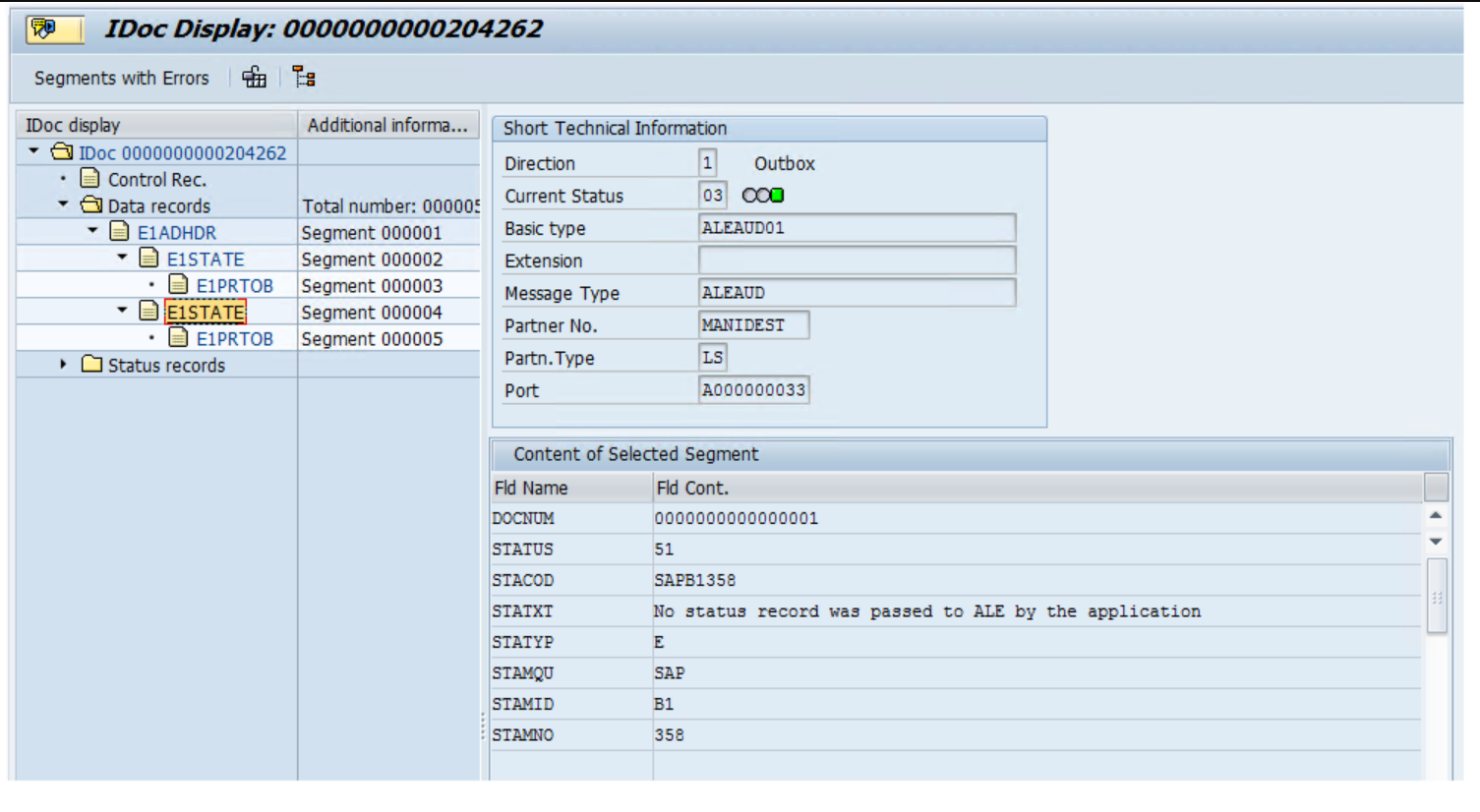Click scroll up arrow in segment content table
The height and width of the screenshot is (812, 1480).
click(x=1436, y=515)
